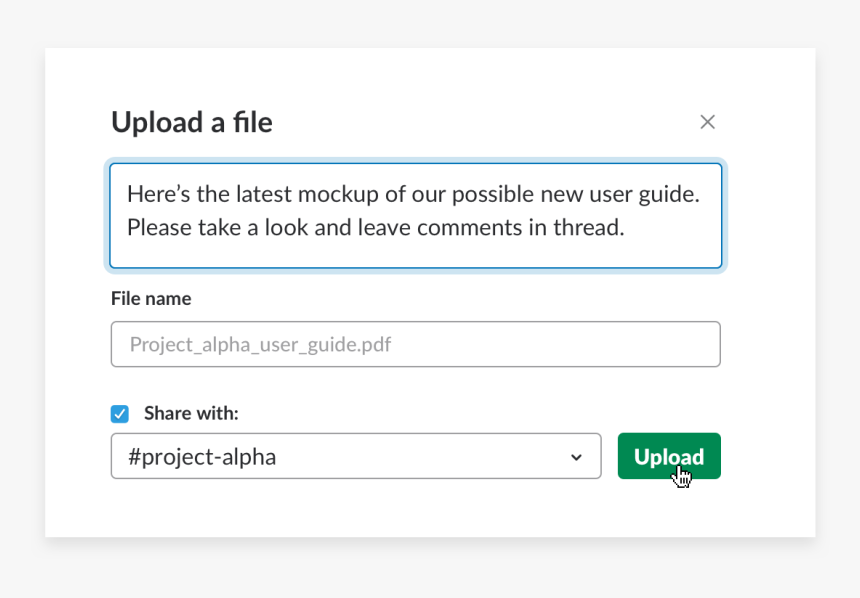Click the "Upload a file" dialog heading
Screen dimensions: 860x598
192,122
